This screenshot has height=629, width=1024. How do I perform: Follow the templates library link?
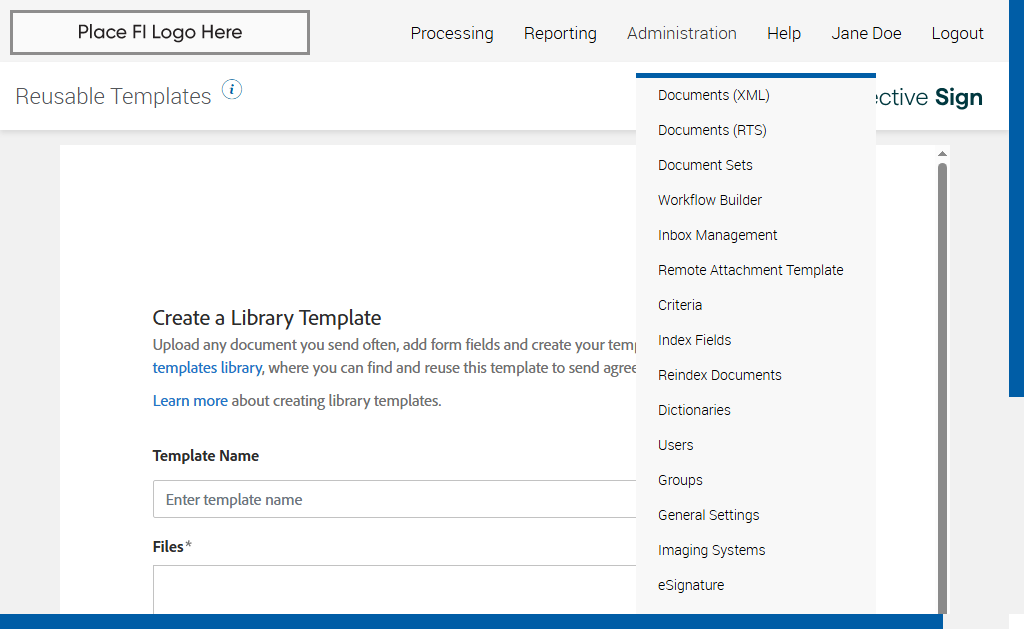tap(207, 368)
